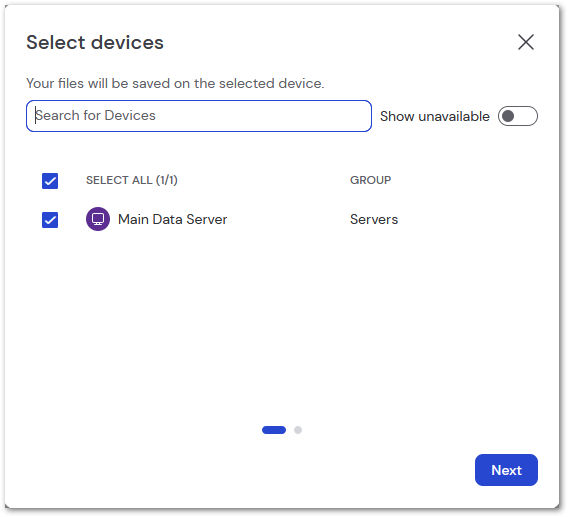Screen dimensions: 568x517
Task: Click the SELECT ALL (1/1) label
Action: click(x=131, y=180)
